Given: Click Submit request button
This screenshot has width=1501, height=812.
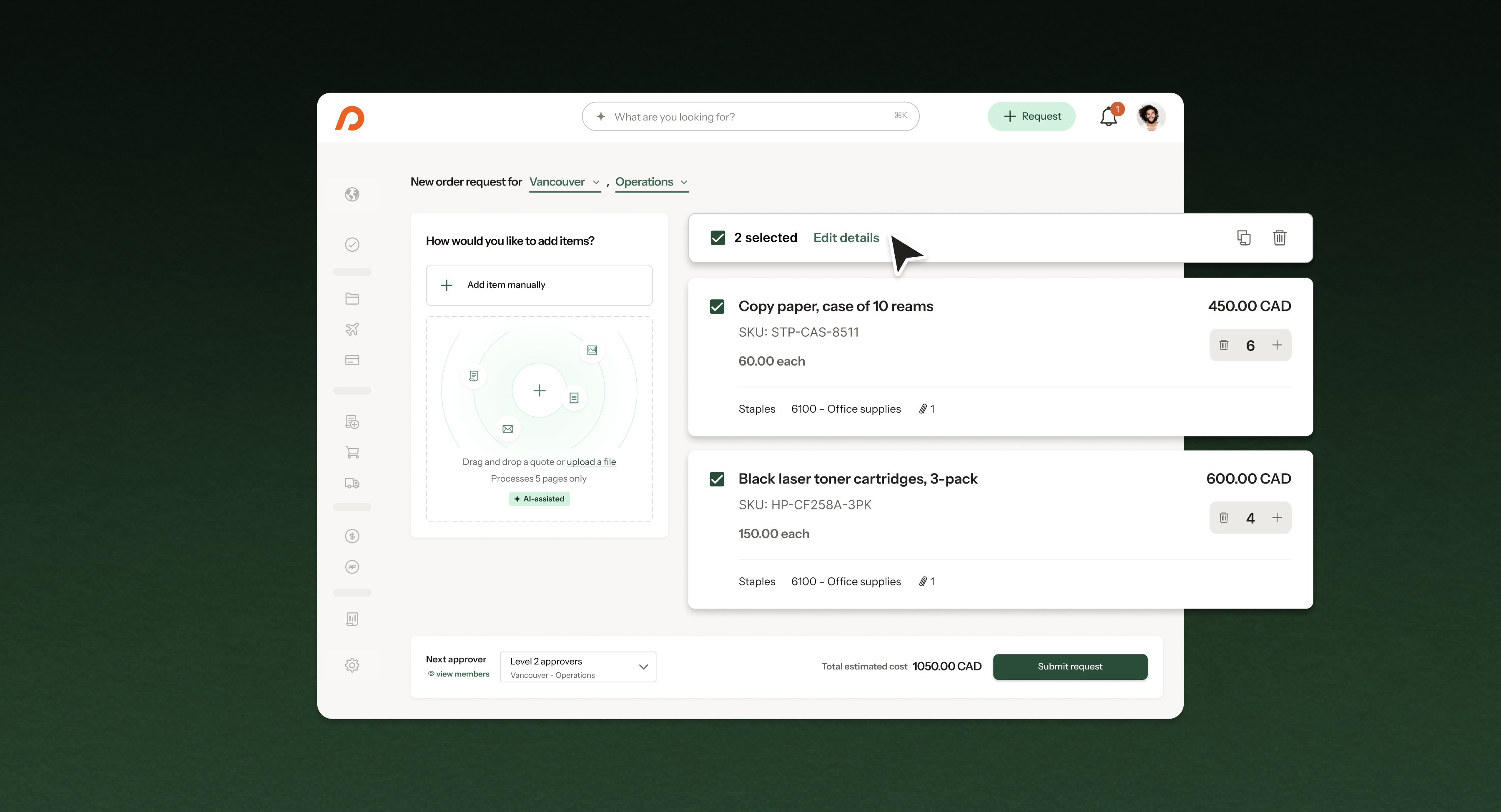Looking at the screenshot, I should pos(1070,667).
